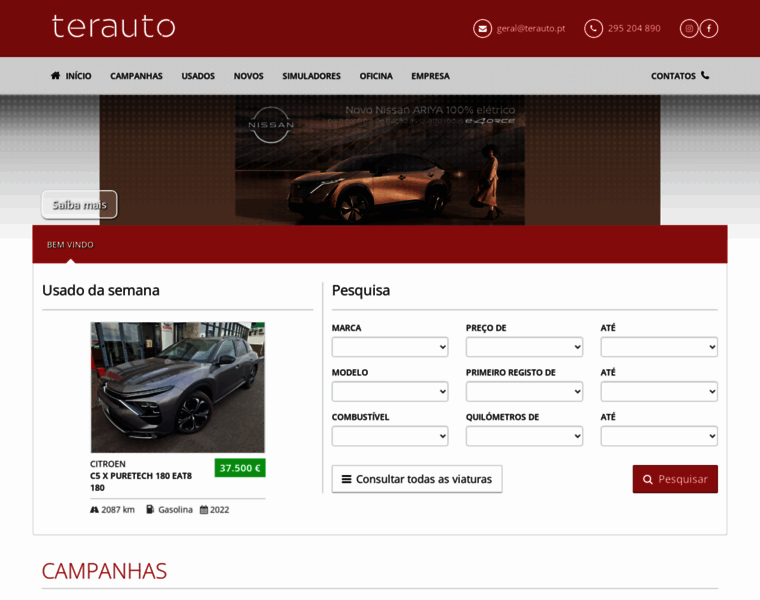Click Consultar todas as viaturas button
760x600 pixels.
tap(417, 479)
